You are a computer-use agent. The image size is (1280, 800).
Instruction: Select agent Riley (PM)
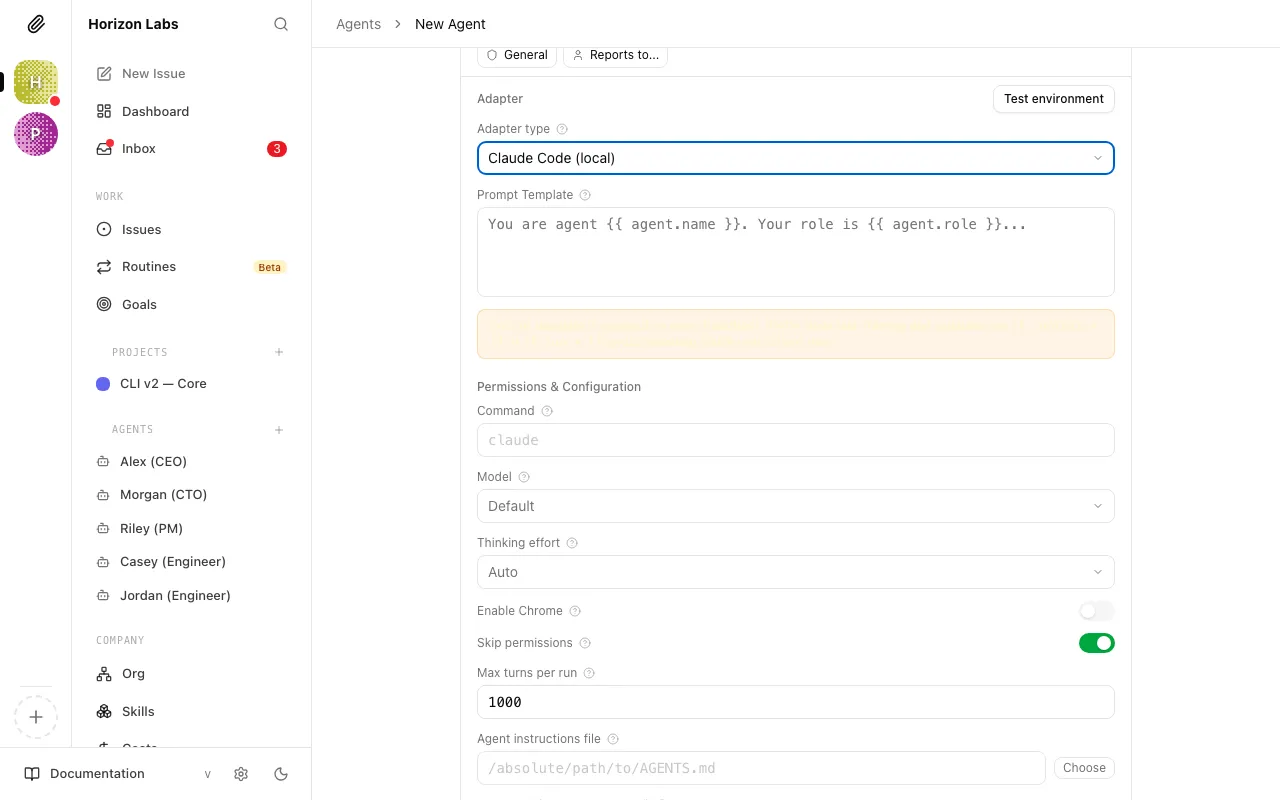(x=191, y=528)
